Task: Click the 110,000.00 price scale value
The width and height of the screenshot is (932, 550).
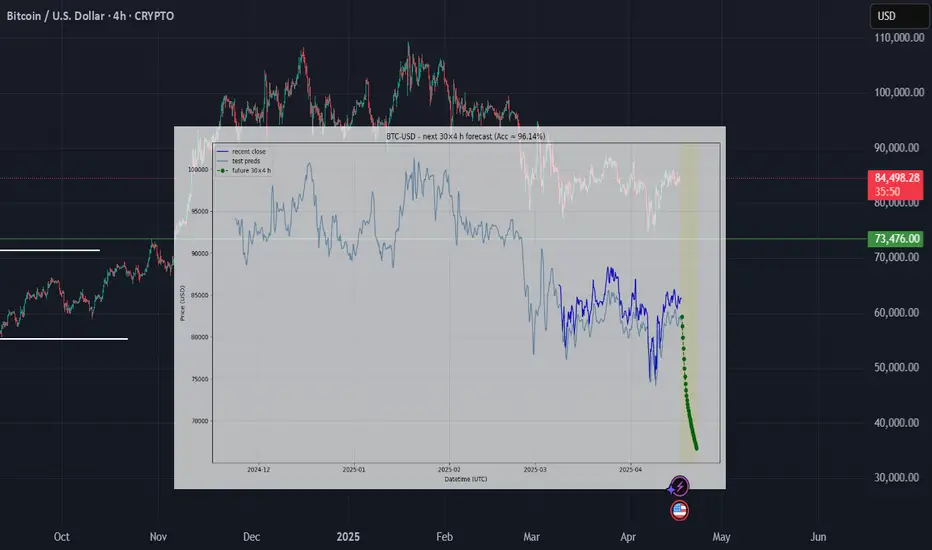Action: (899, 37)
